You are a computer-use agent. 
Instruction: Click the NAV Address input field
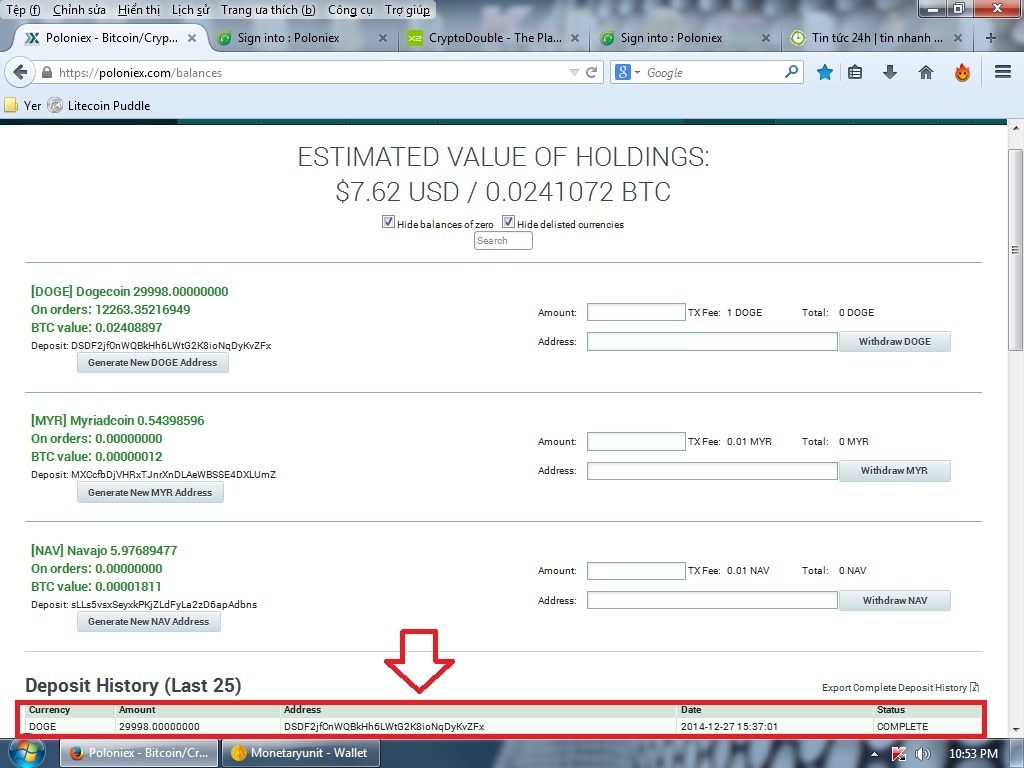point(712,600)
